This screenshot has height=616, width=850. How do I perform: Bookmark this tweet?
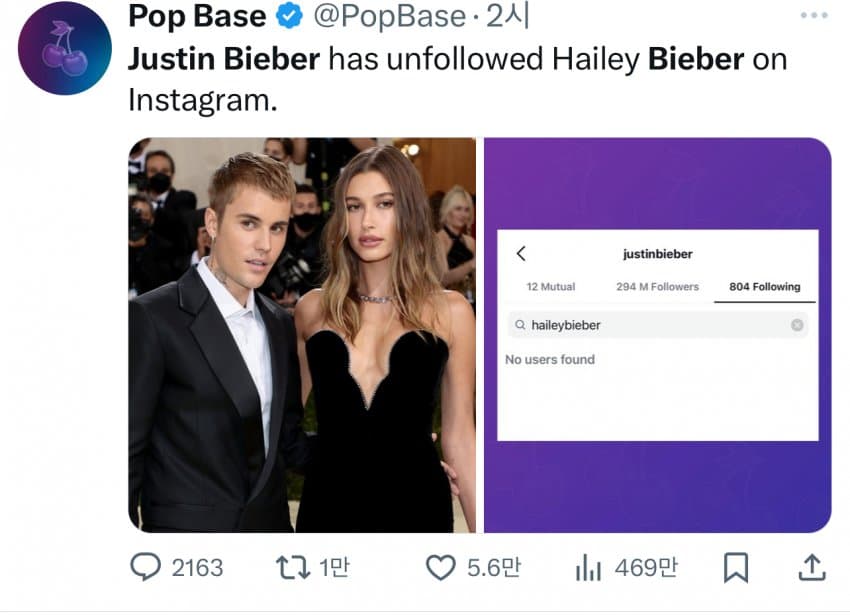click(x=735, y=568)
